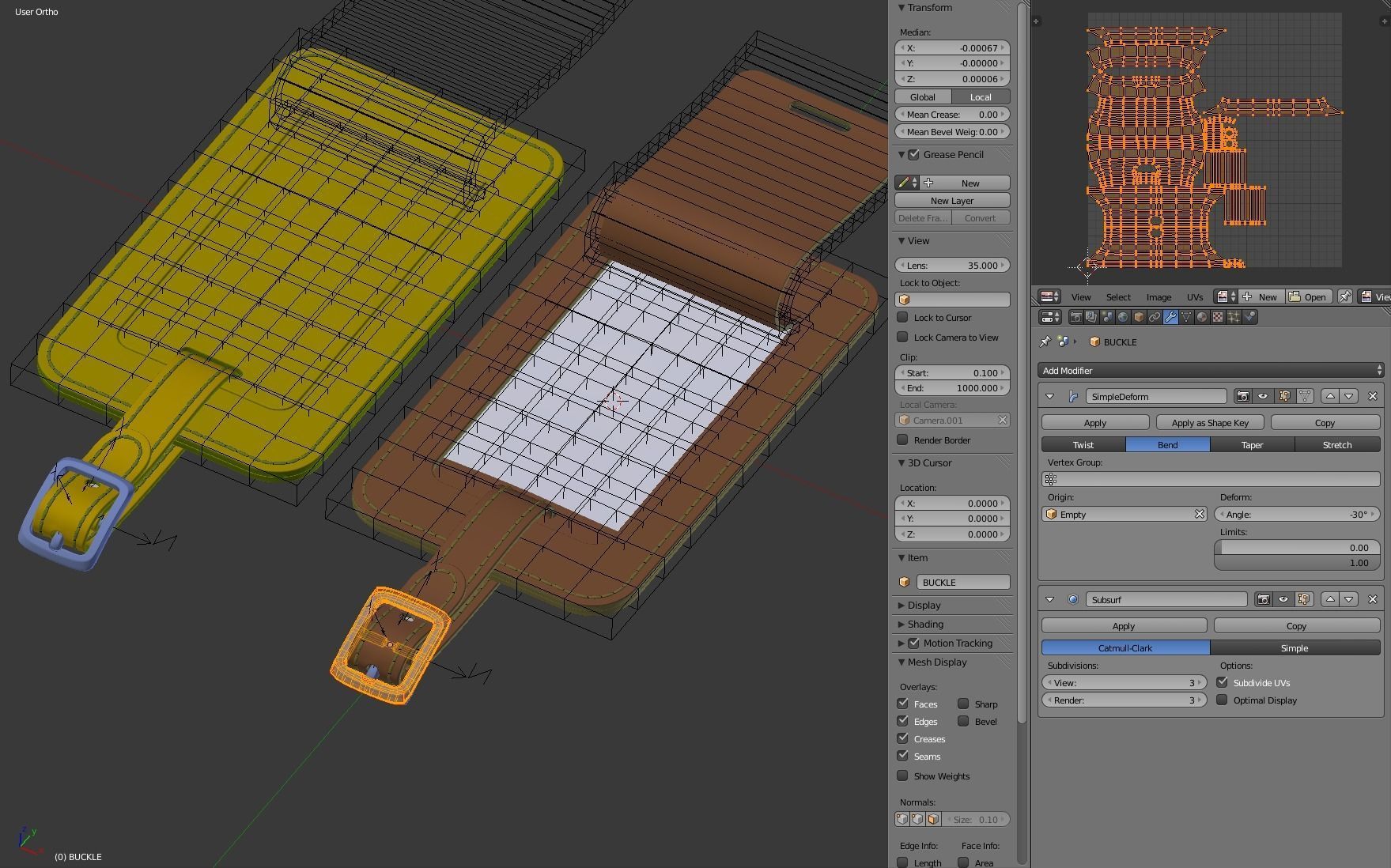Open the Object properties tab (cube icon)

[x=1139, y=317]
